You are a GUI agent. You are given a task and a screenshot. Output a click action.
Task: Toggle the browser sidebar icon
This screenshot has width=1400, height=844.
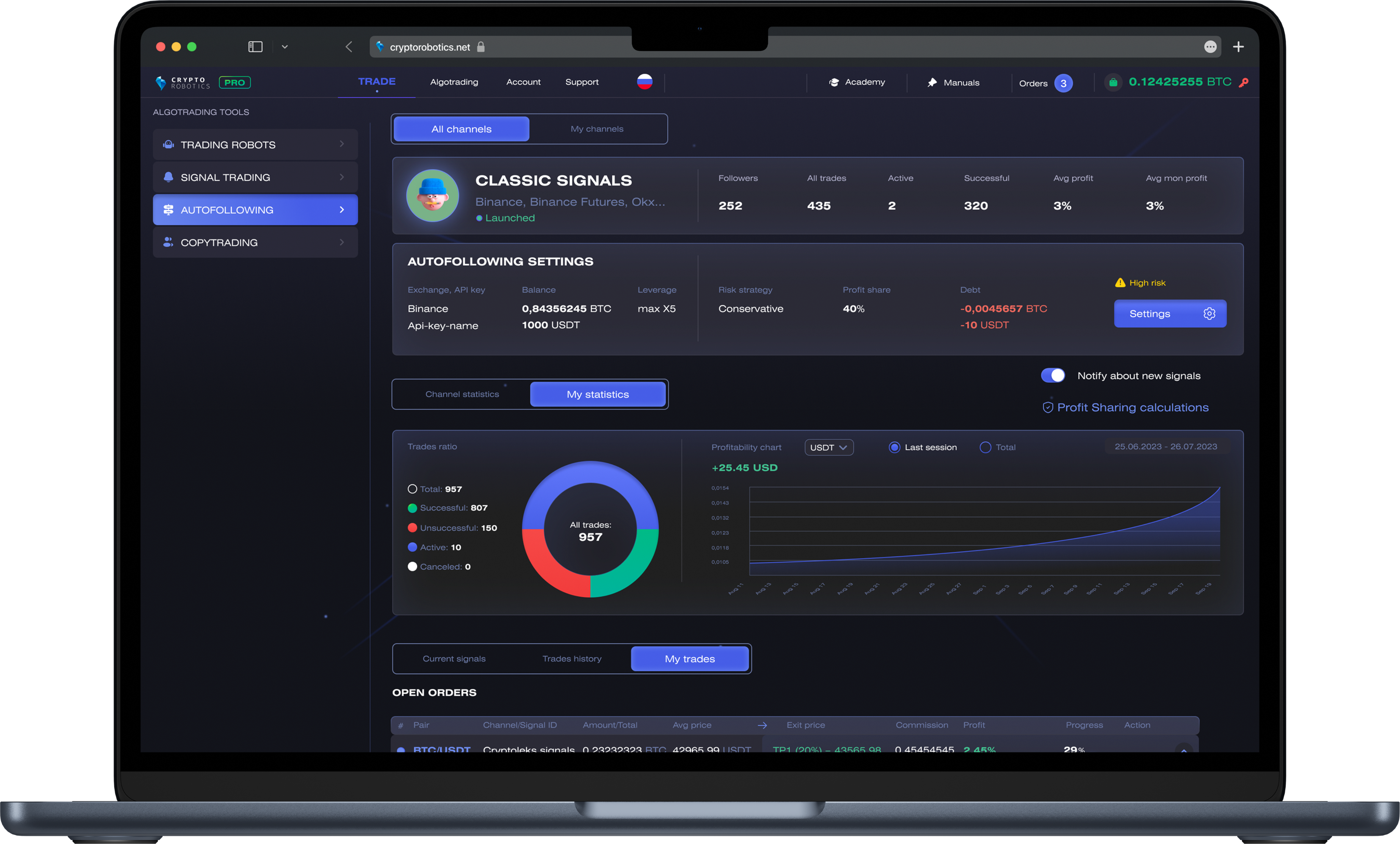(x=255, y=46)
